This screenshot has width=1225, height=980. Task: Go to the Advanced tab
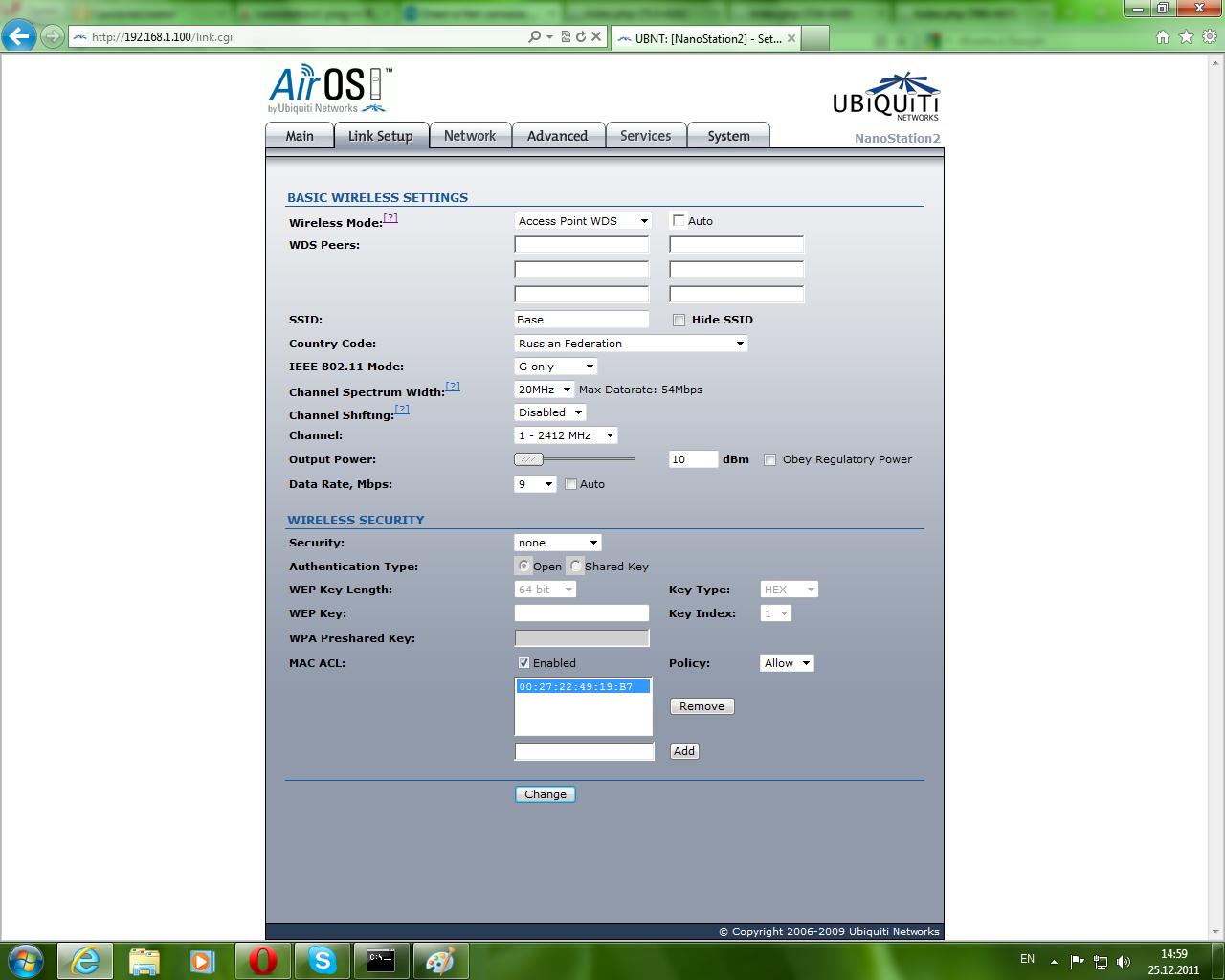tap(558, 136)
